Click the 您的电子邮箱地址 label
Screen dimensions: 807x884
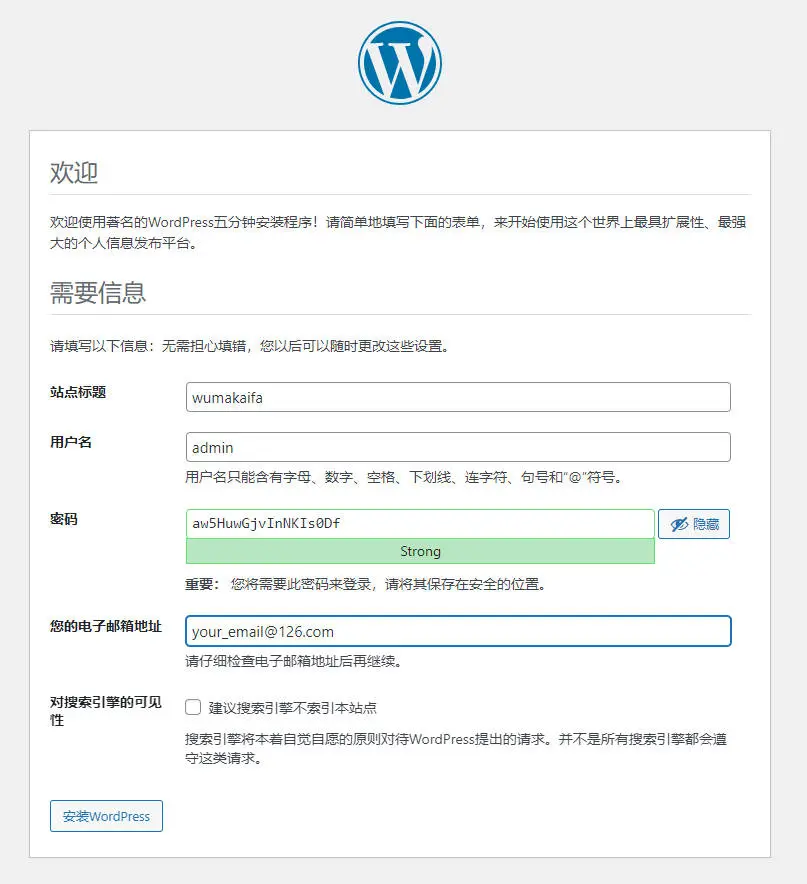point(105,626)
